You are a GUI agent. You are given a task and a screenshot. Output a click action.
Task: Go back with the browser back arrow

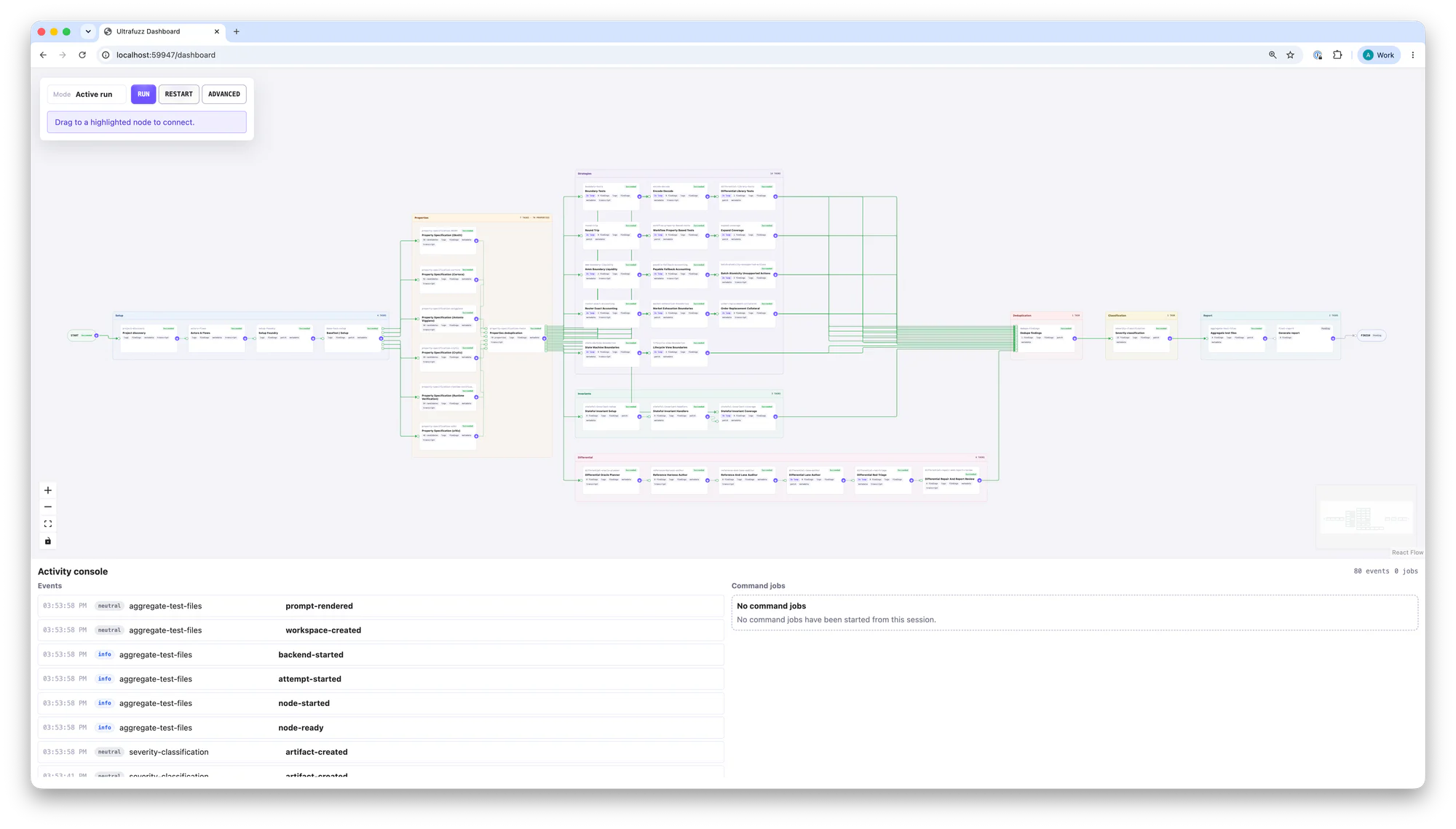pos(43,55)
